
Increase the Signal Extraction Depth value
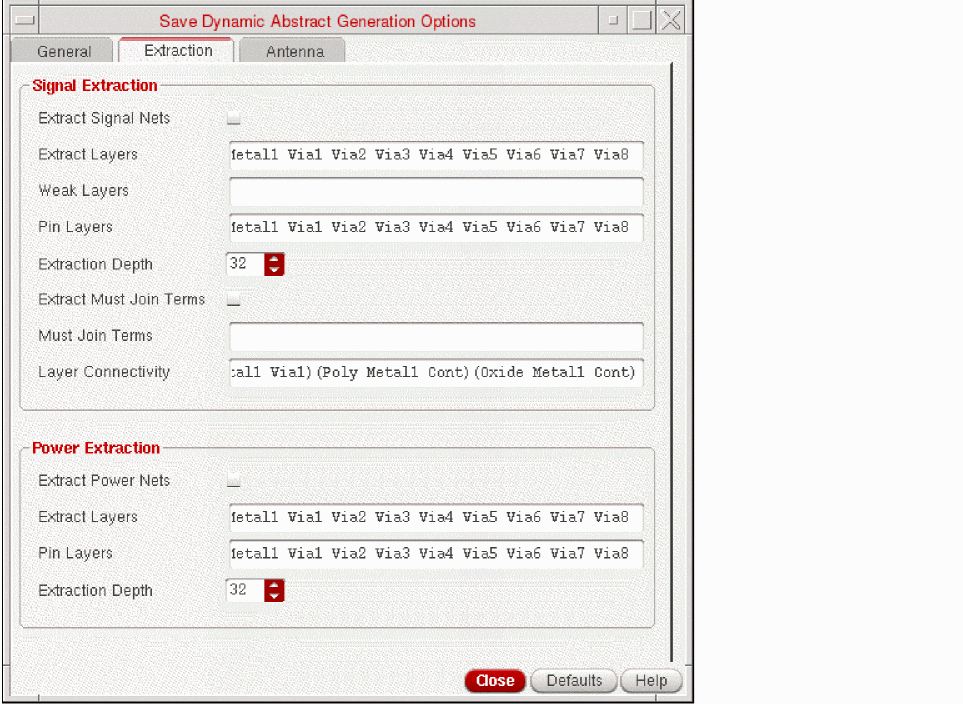(275, 259)
